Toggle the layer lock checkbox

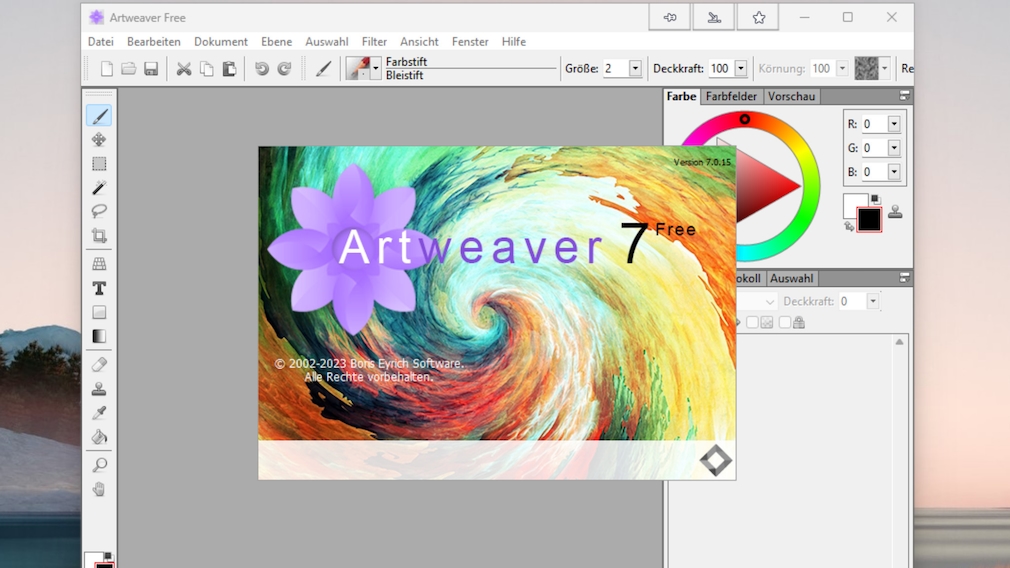[786, 322]
